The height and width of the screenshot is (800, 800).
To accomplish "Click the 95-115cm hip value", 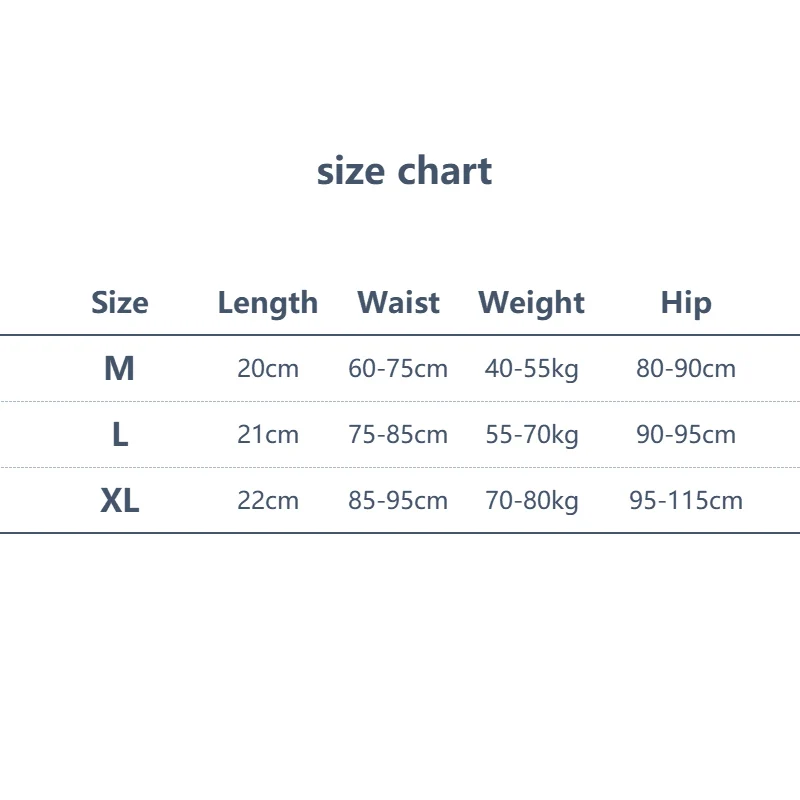I will tap(686, 500).
